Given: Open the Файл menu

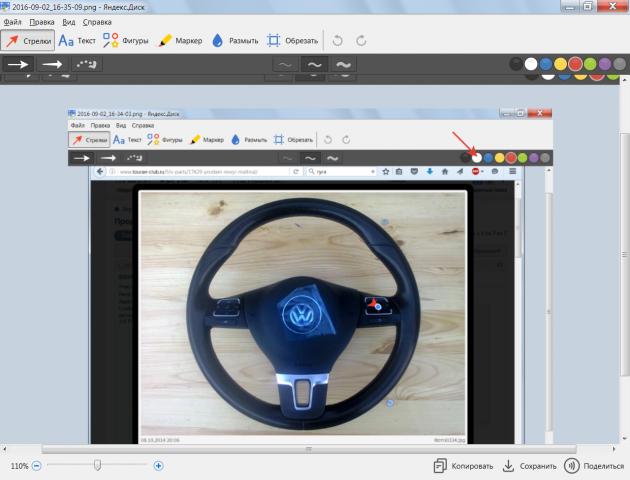Looking at the screenshot, I should pos(12,22).
